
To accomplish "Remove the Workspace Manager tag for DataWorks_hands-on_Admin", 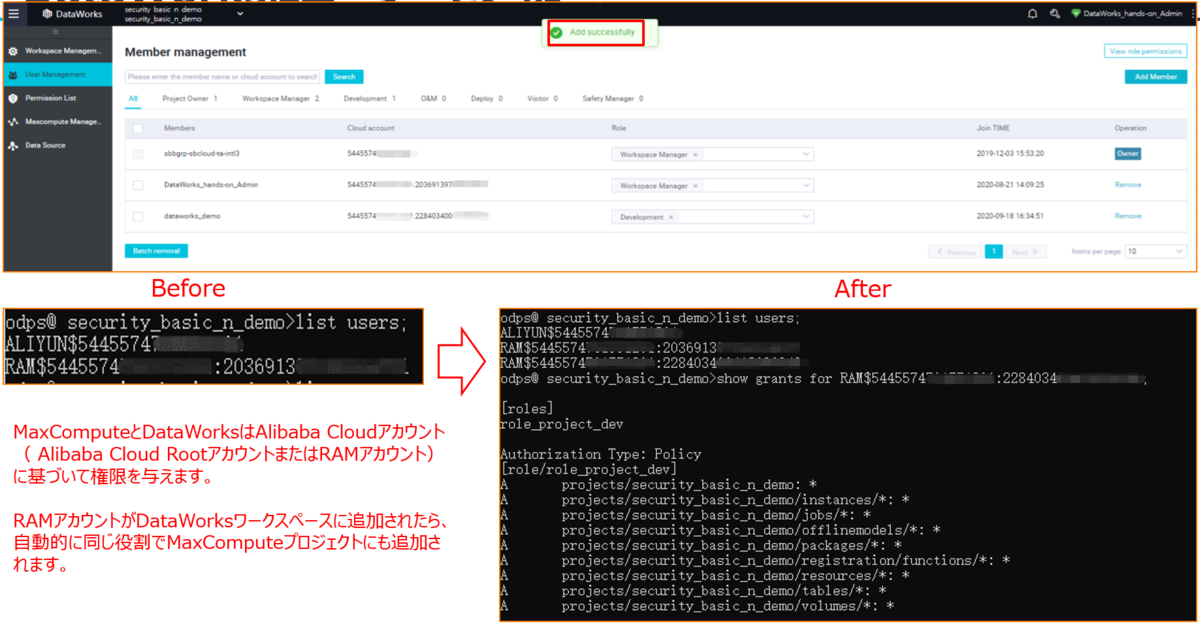I will pos(695,185).
